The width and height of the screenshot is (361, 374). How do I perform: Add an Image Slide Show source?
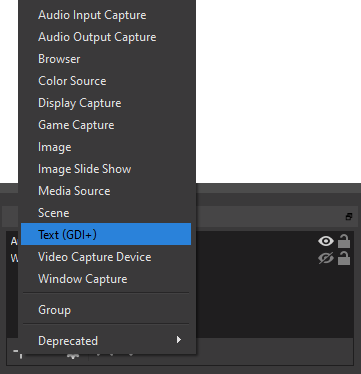[x=106, y=169]
